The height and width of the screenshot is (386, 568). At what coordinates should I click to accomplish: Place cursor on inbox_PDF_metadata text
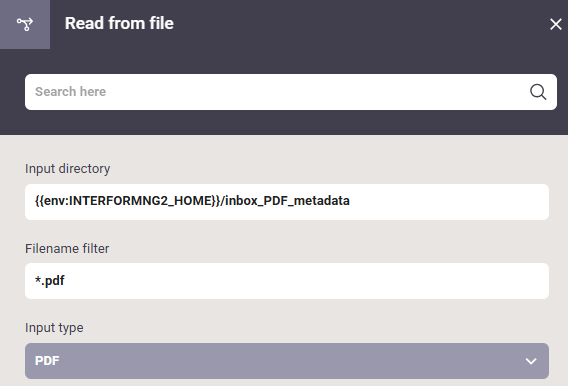(x=287, y=201)
